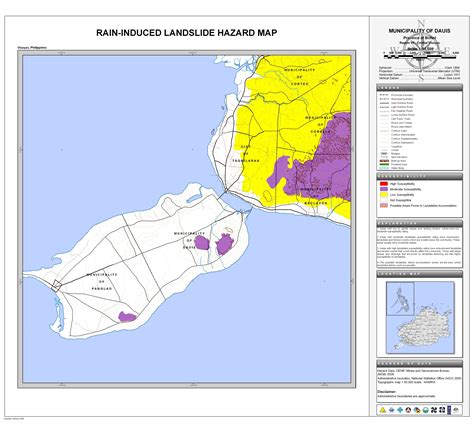
Task: Click the Legend section header bar
Action: [x=419, y=88]
